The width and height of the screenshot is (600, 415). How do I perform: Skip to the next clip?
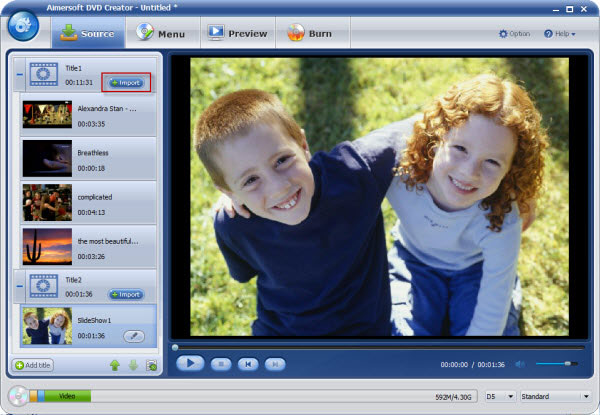[275, 363]
